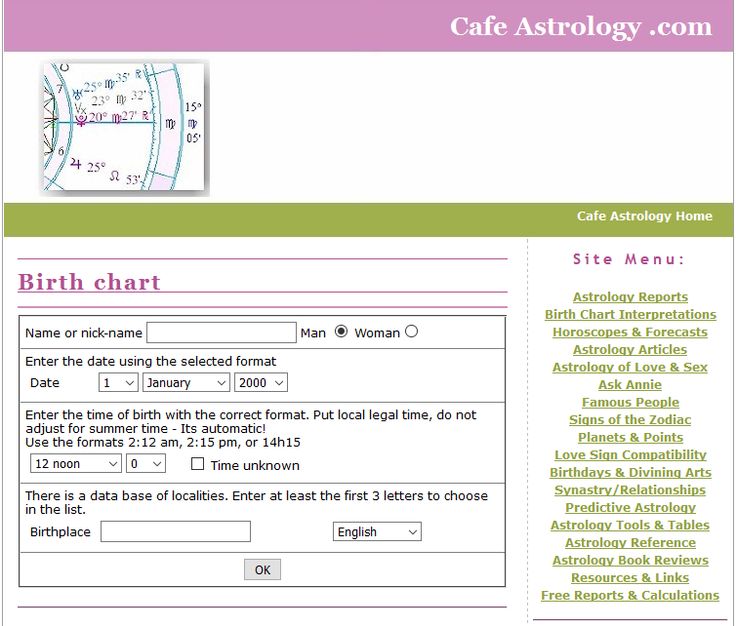Open Synastry/Relationships link
The width and height of the screenshot is (736, 626).
coord(630,490)
